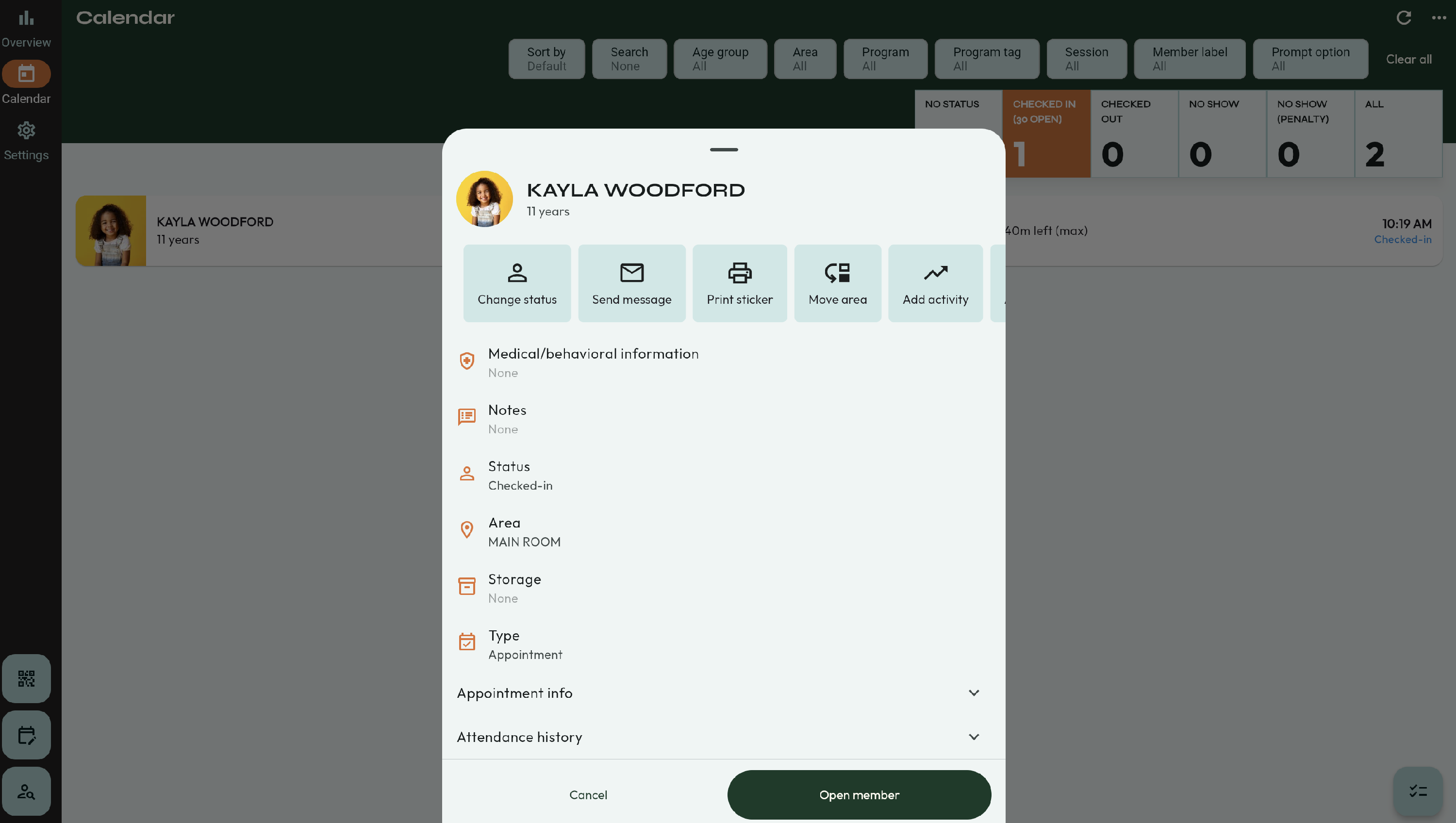Select the Checked Out status tab

pos(1134,133)
